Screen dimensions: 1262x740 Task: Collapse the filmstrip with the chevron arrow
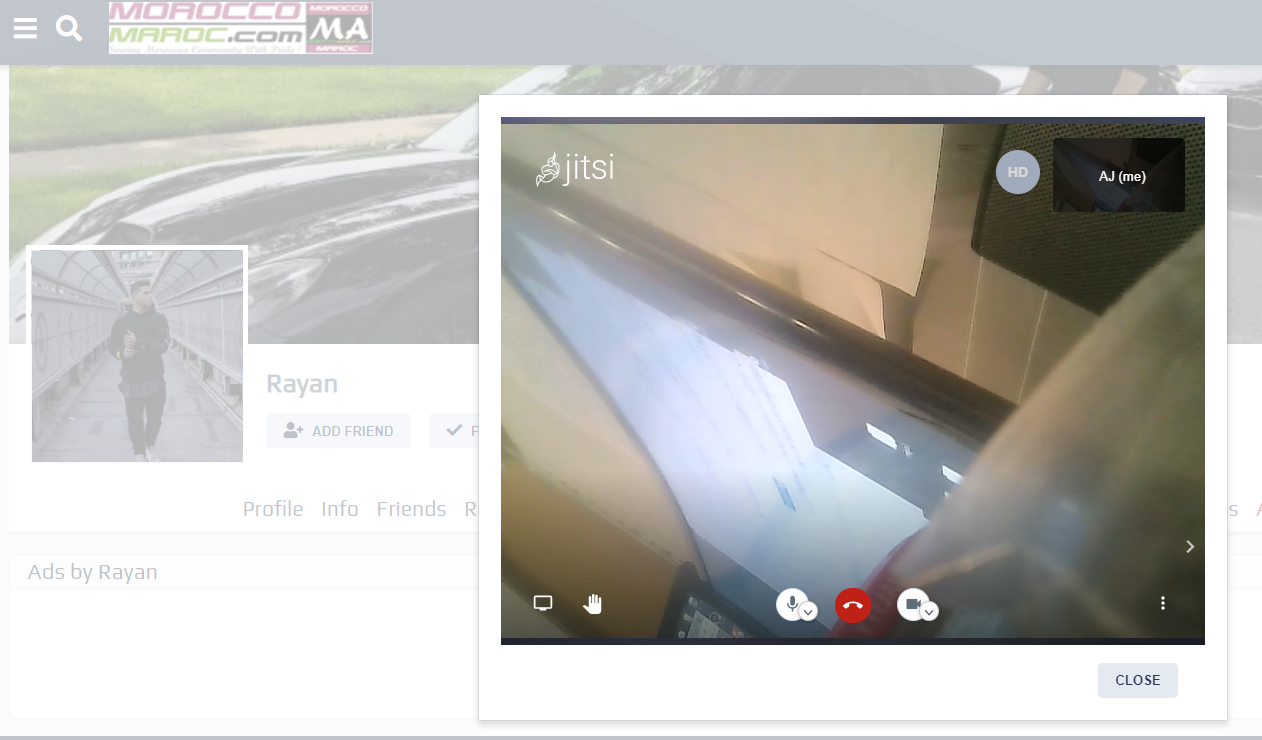click(1190, 546)
